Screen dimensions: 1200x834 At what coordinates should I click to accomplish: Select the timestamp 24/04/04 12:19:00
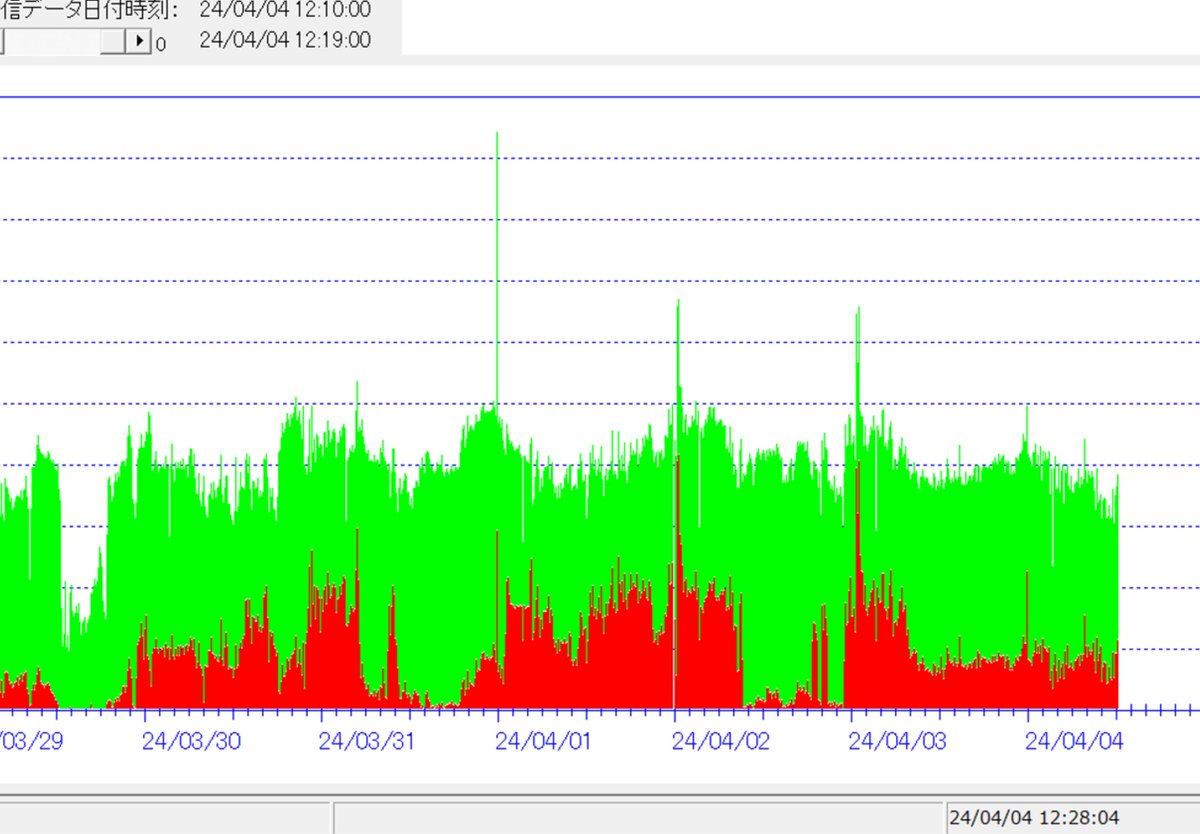[285, 40]
